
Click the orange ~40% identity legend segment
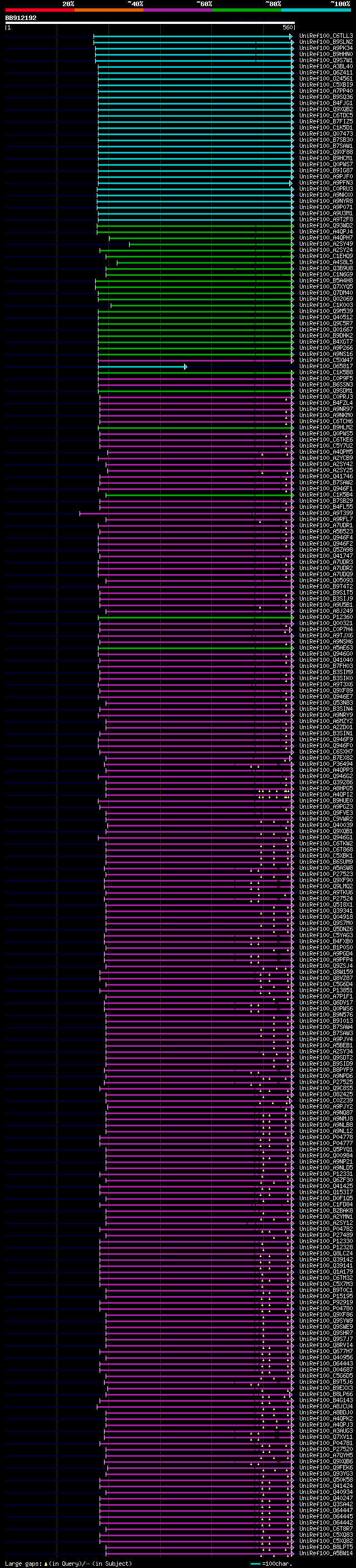pos(109,10)
